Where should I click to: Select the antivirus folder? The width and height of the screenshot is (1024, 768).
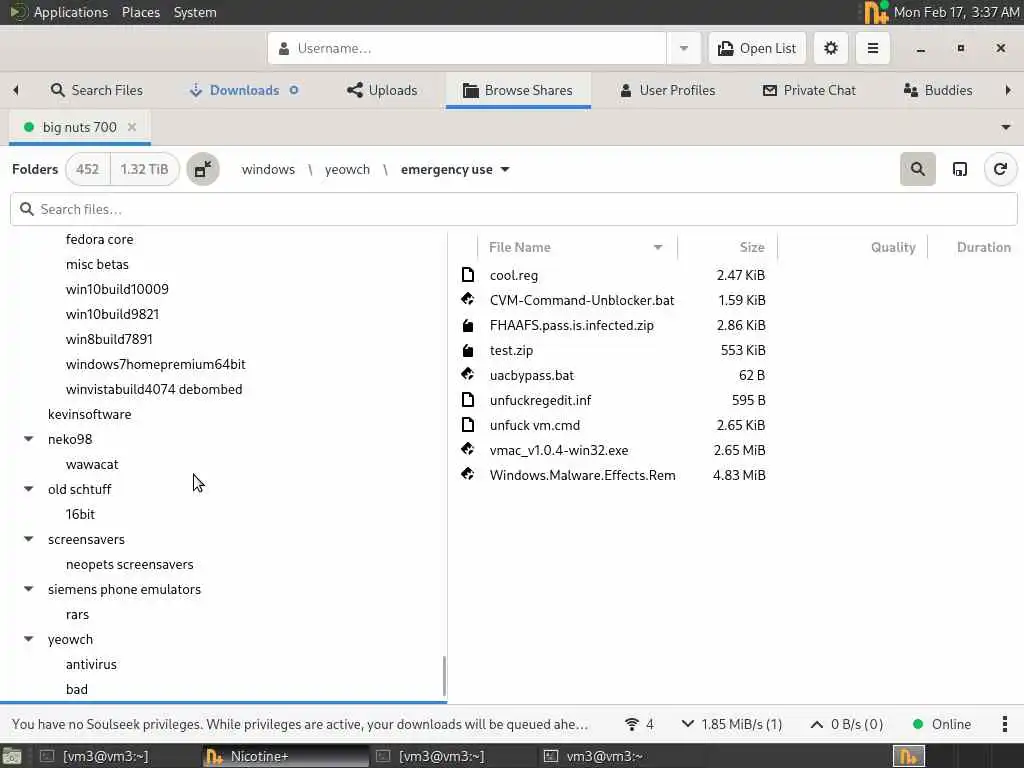tap(91, 664)
